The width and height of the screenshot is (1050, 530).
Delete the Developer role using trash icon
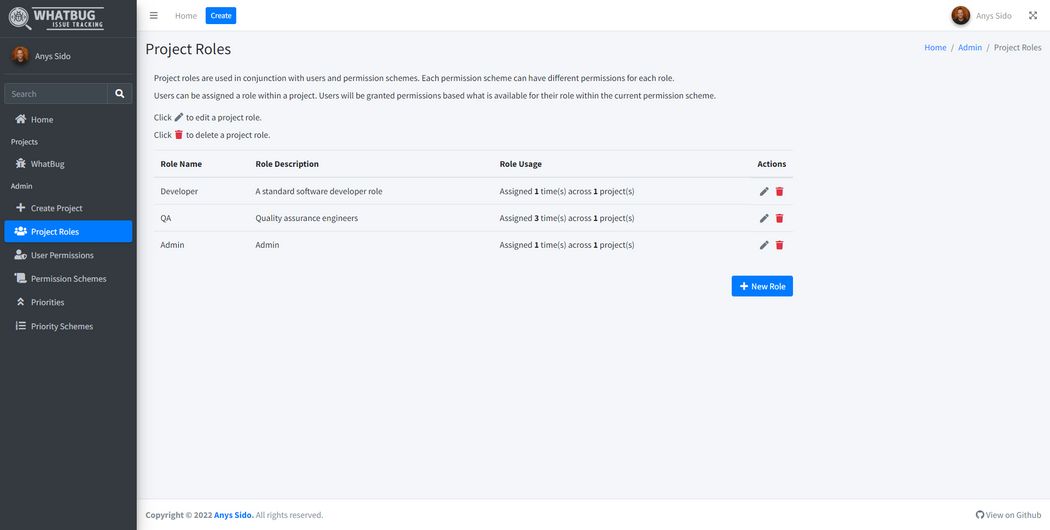(780, 191)
